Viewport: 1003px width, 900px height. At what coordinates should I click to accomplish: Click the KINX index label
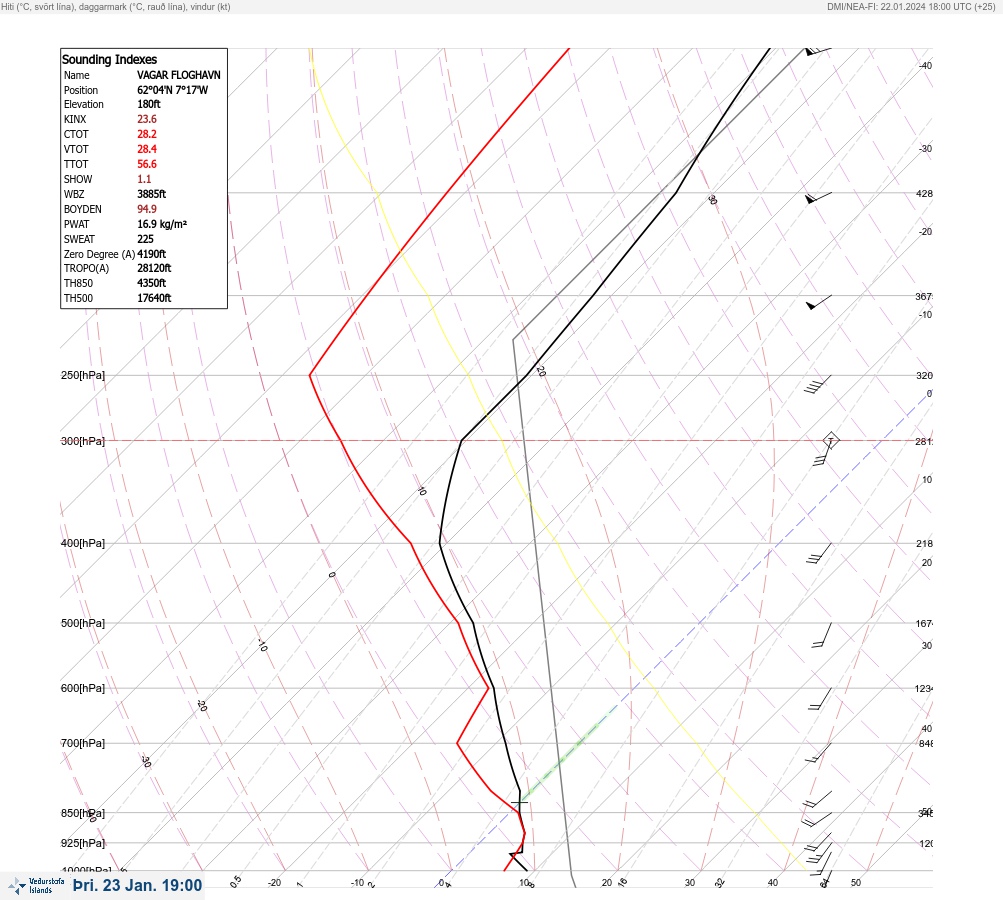(75, 119)
